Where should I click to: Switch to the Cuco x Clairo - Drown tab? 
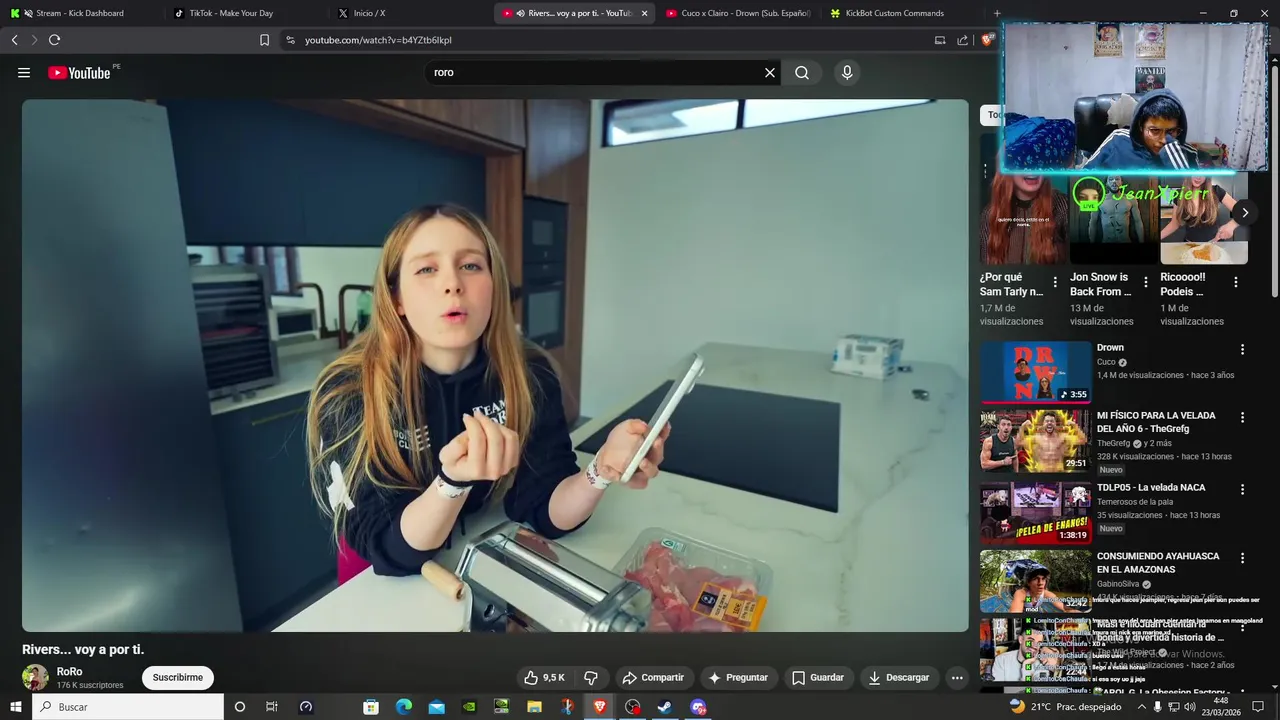coord(738,13)
